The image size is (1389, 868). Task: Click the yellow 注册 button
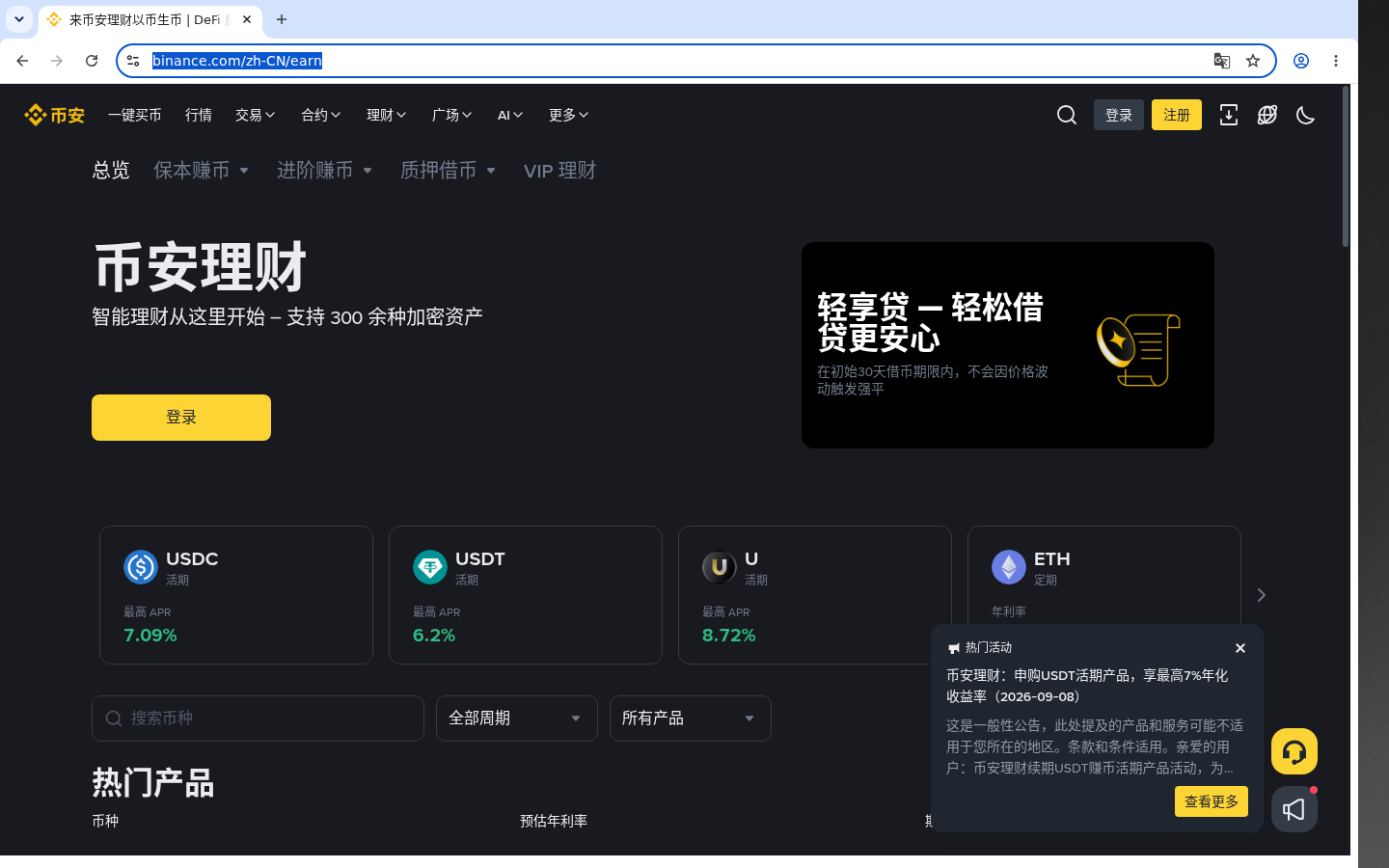[x=1177, y=115]
